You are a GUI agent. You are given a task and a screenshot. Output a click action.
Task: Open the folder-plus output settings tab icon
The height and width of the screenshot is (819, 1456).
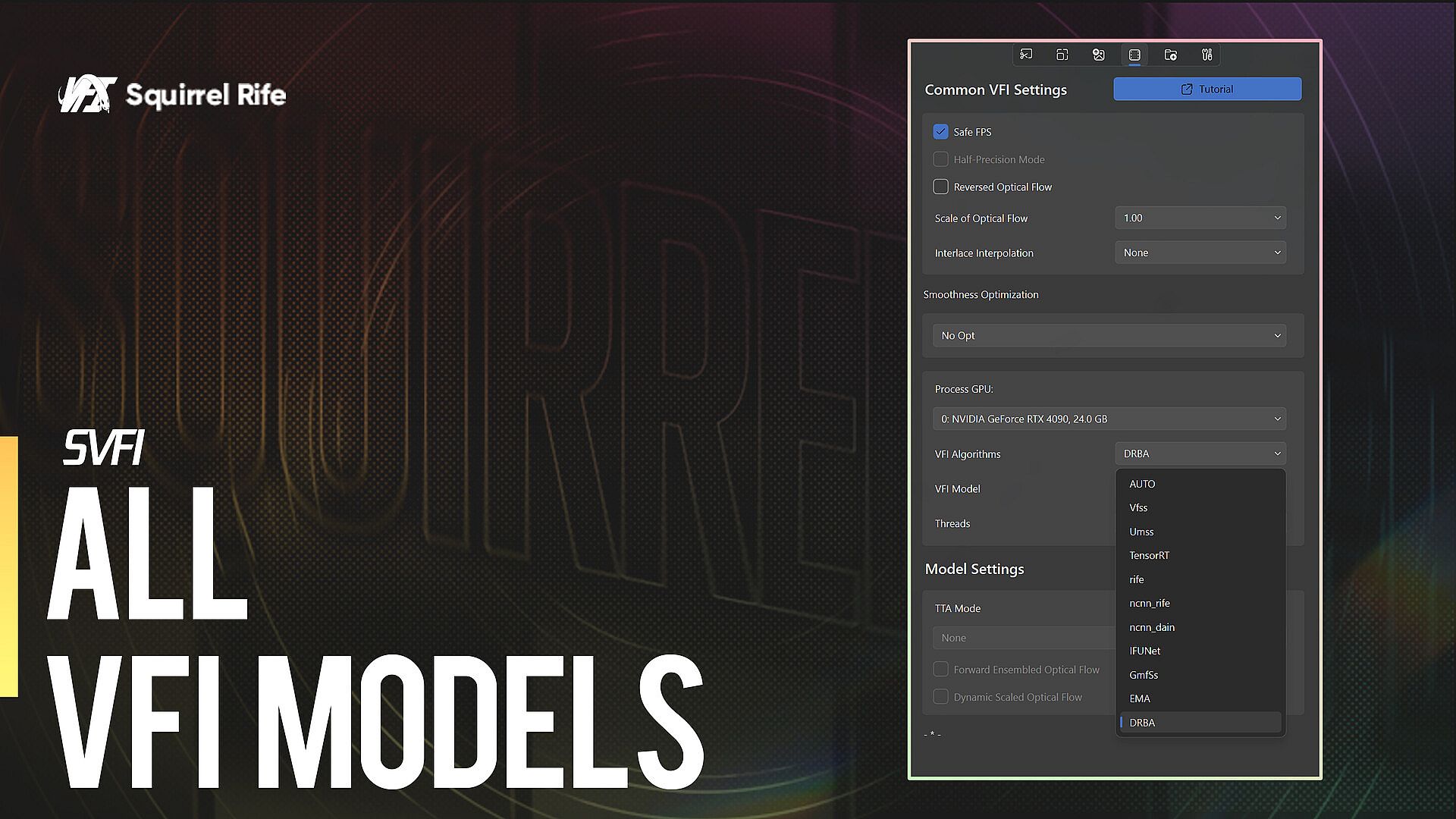(1171, 55)
